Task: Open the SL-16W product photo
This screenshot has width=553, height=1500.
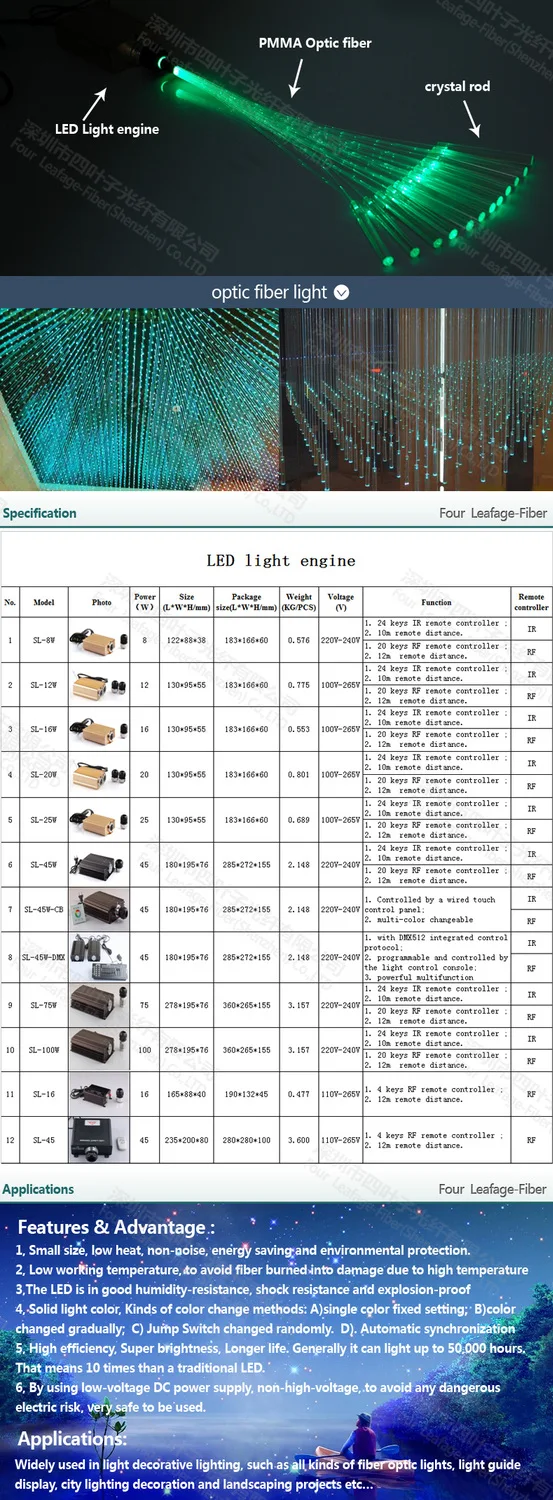Action: [99, 729]
